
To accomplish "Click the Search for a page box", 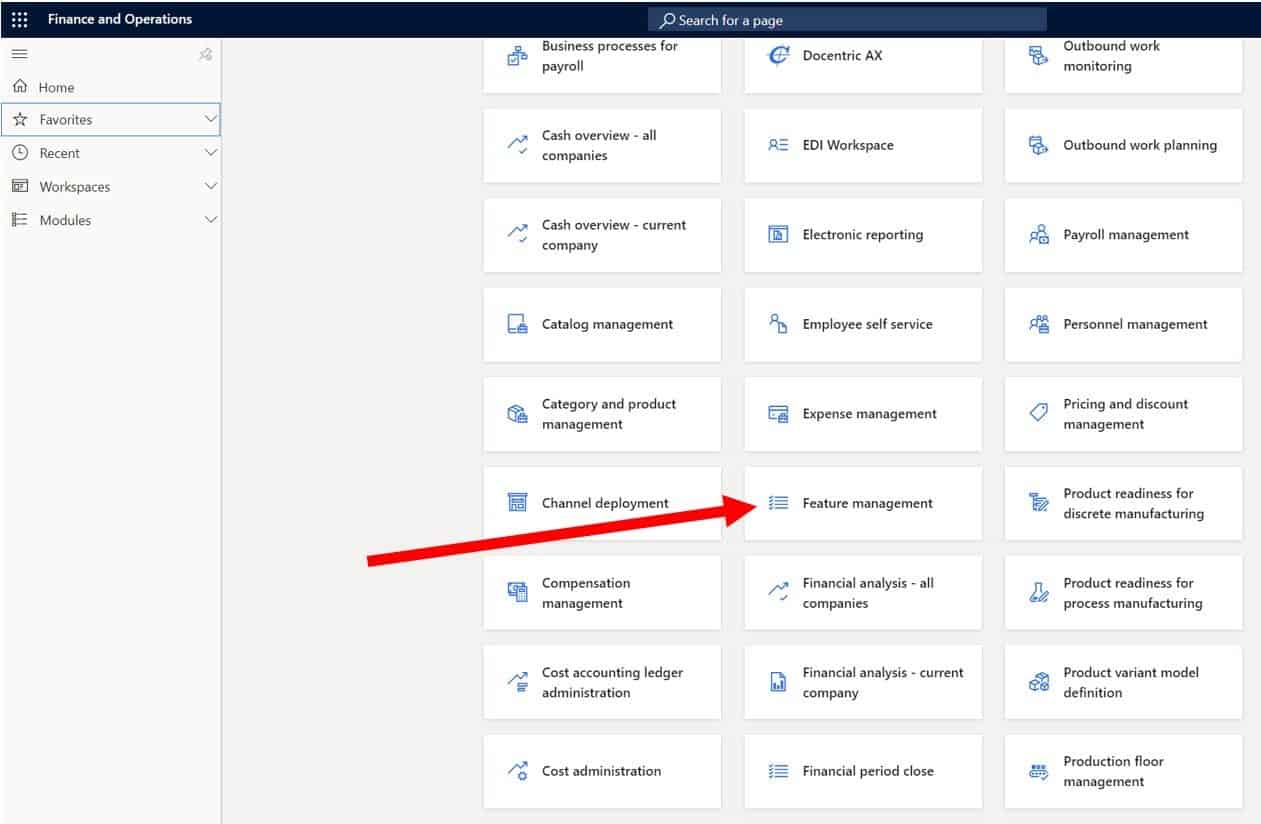I will 847,20.
